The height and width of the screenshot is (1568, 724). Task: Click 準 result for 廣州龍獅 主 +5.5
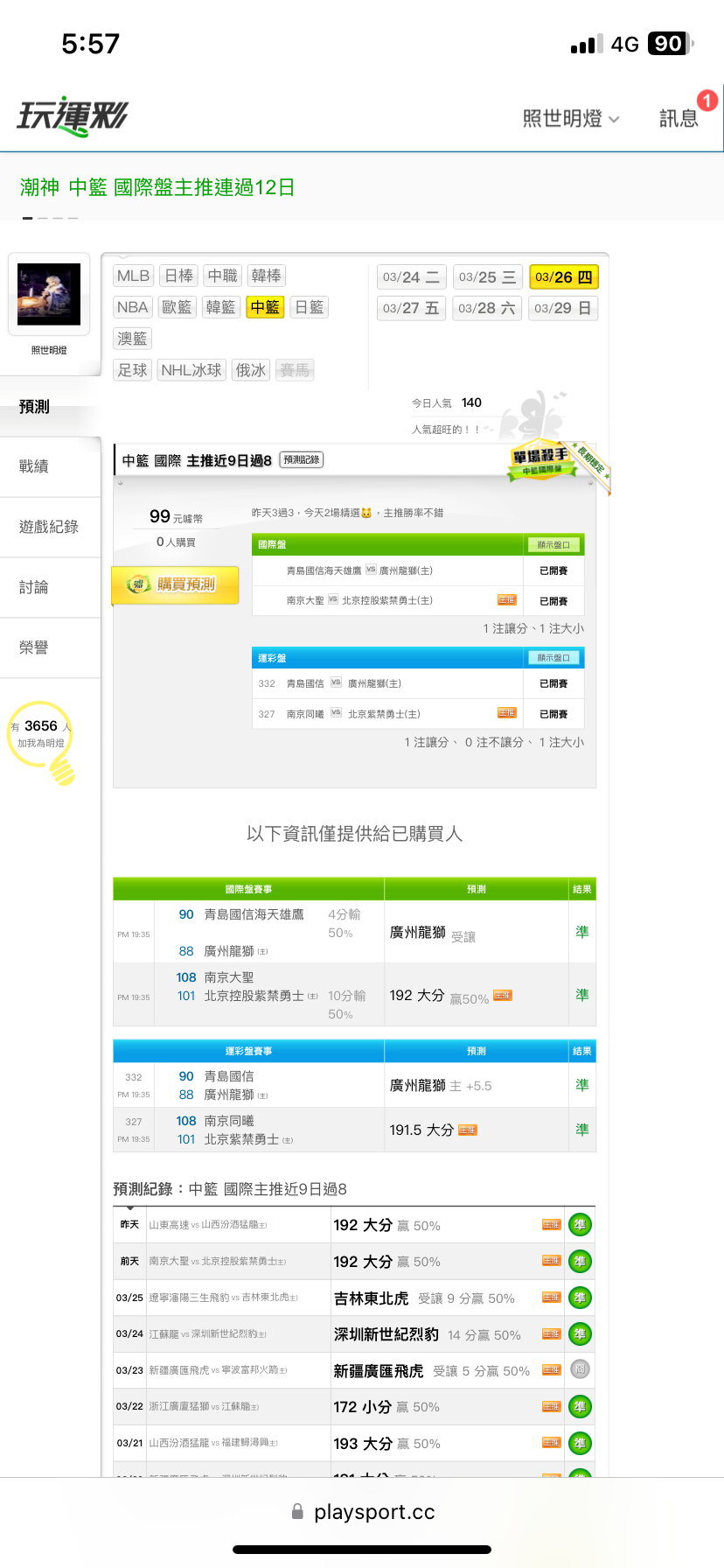pos(582,1085)
